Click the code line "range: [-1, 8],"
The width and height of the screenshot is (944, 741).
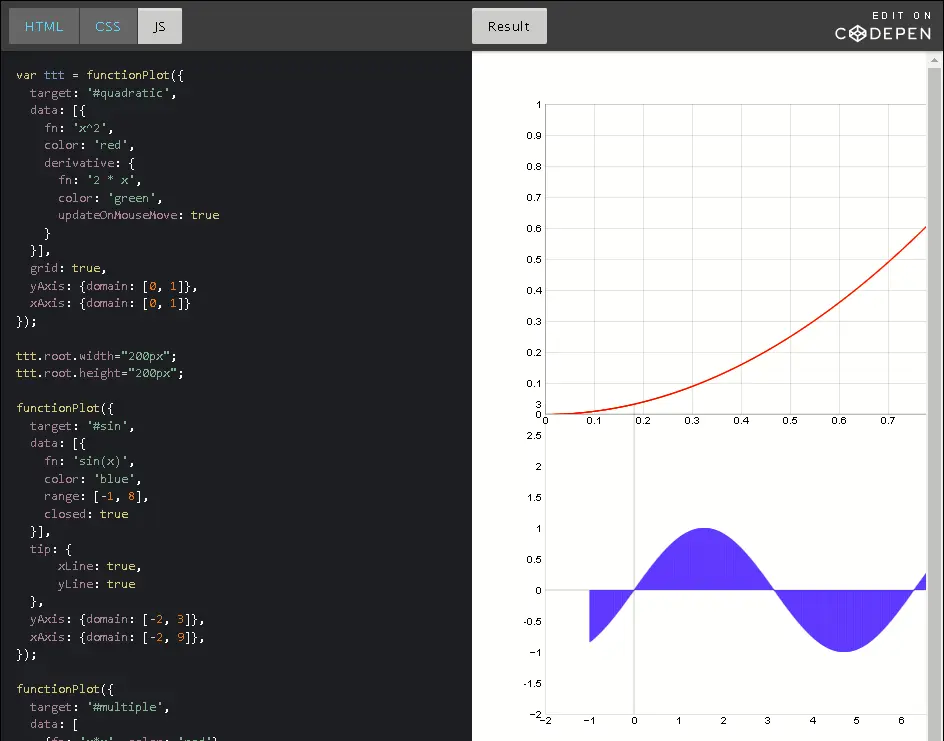96,497
